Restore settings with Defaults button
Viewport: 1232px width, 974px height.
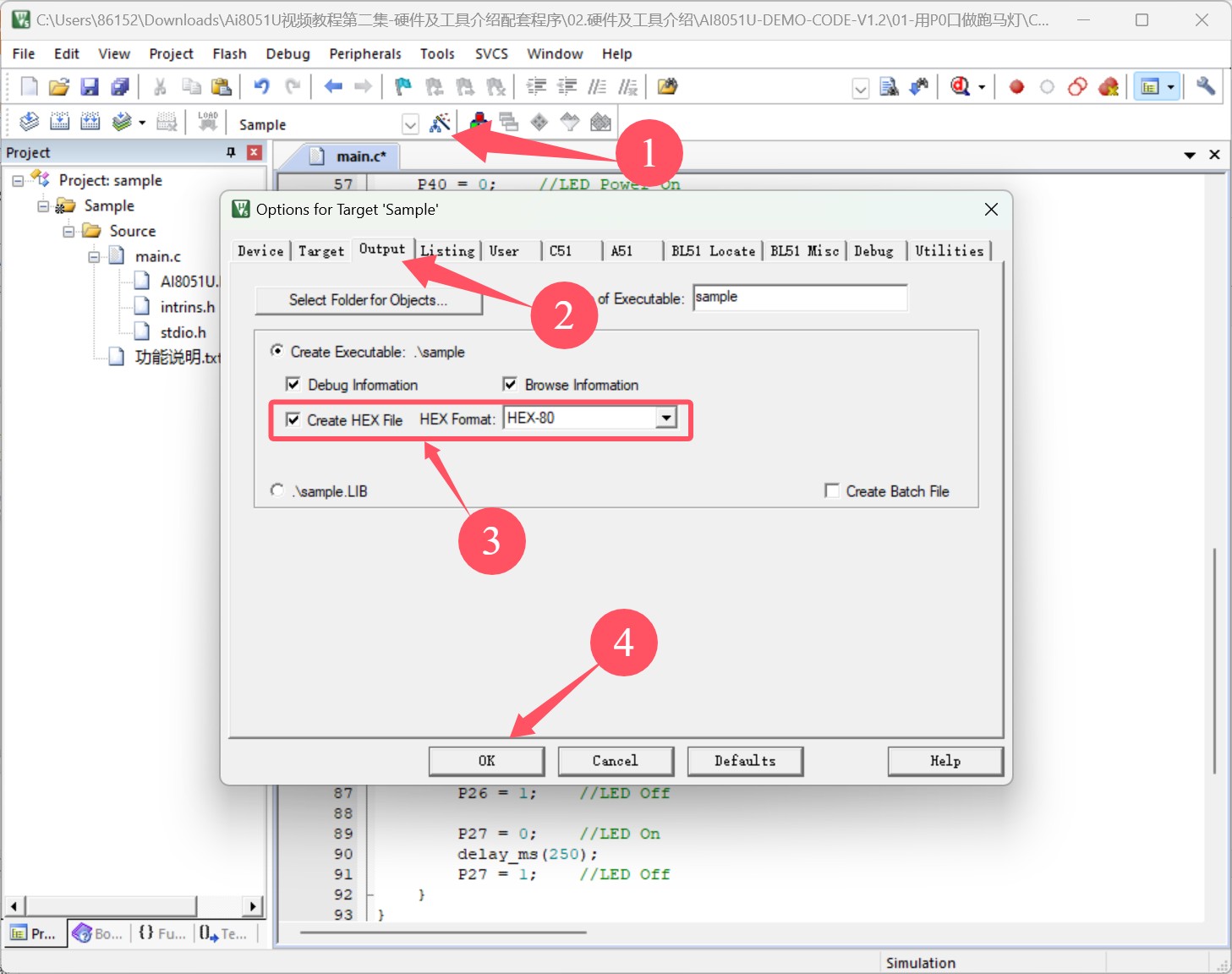tap(745, 761)
